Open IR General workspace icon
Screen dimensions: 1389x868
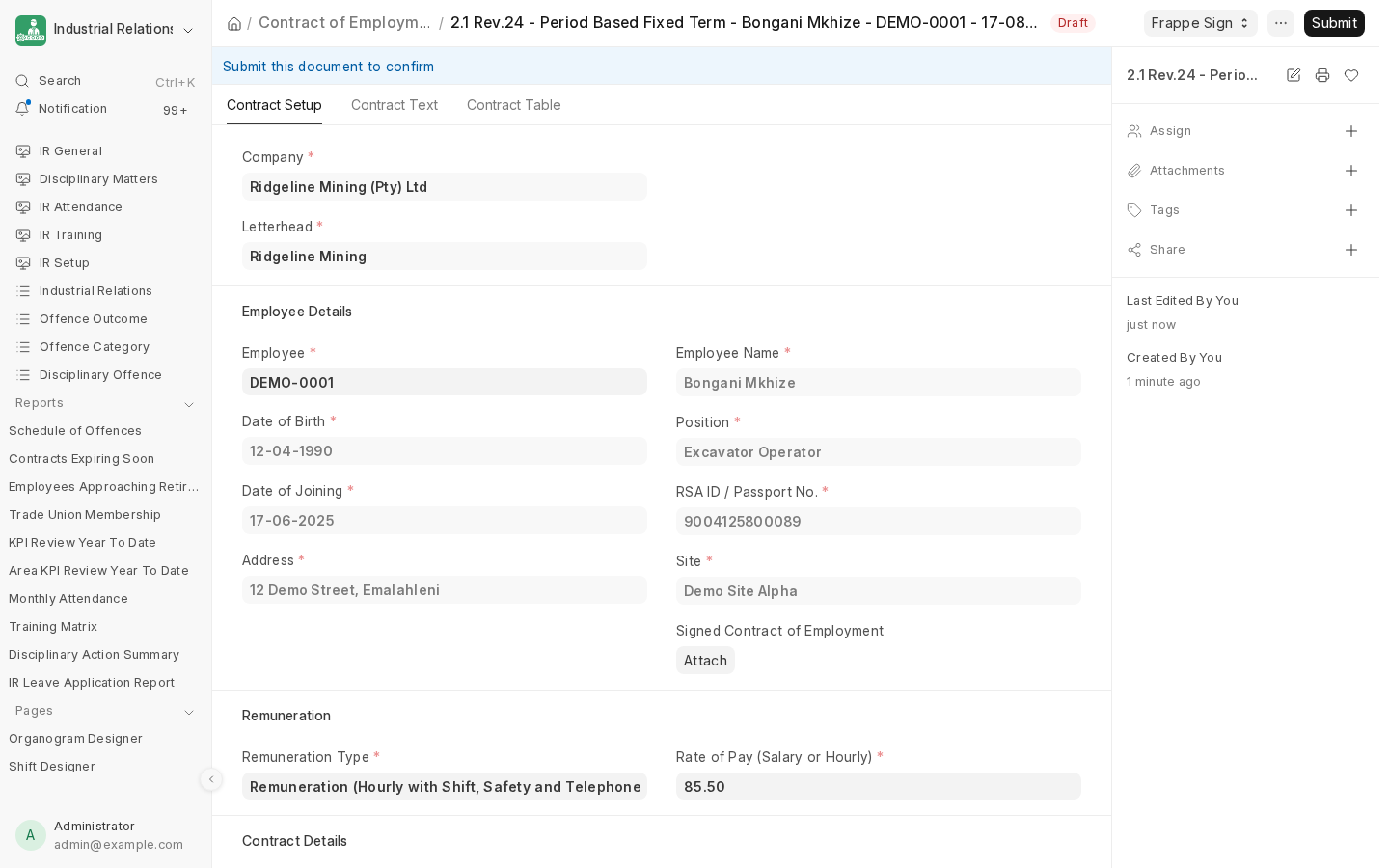(x=24, y=151)
